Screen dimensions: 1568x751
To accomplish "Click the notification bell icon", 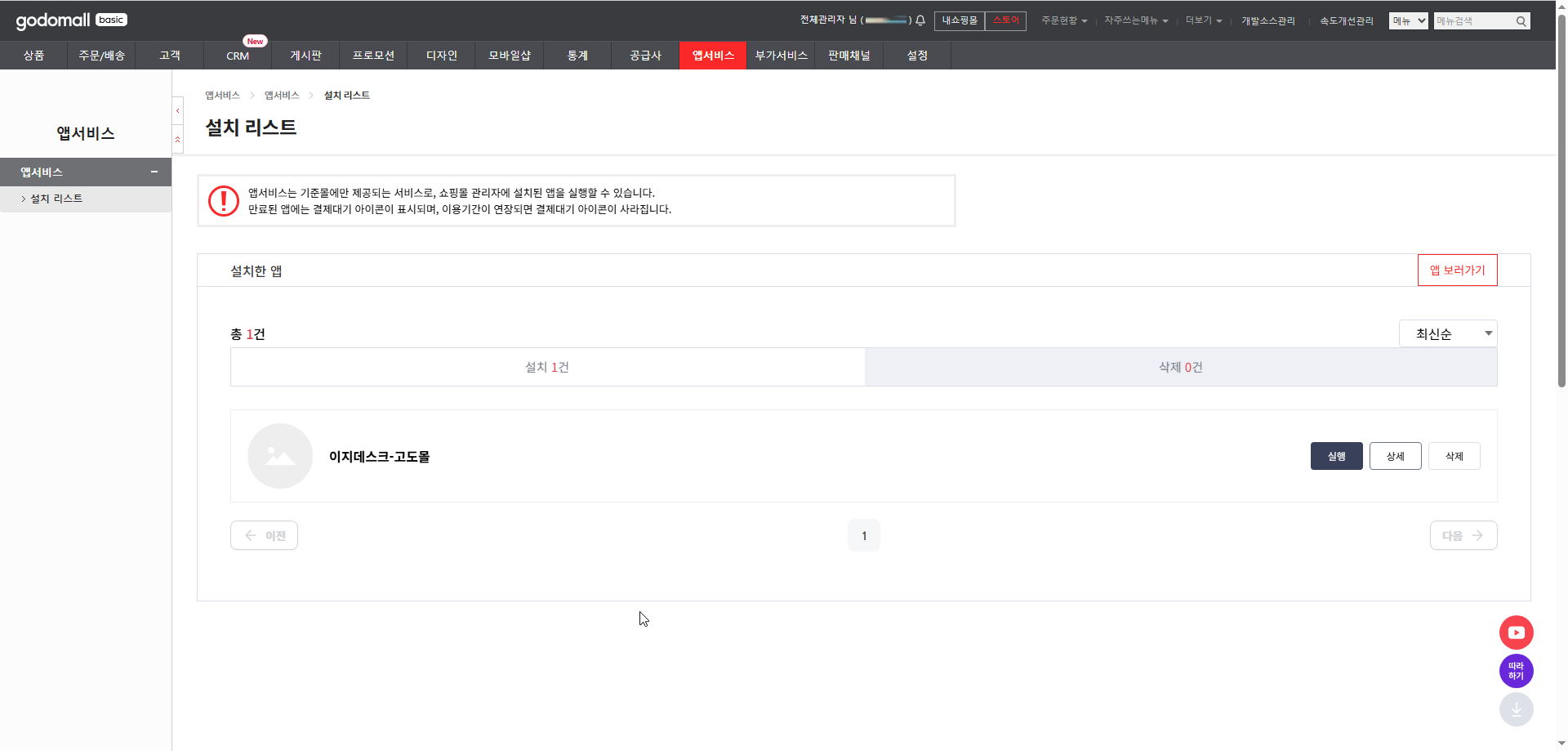I will pyautogui.click(x=920, y=20).
